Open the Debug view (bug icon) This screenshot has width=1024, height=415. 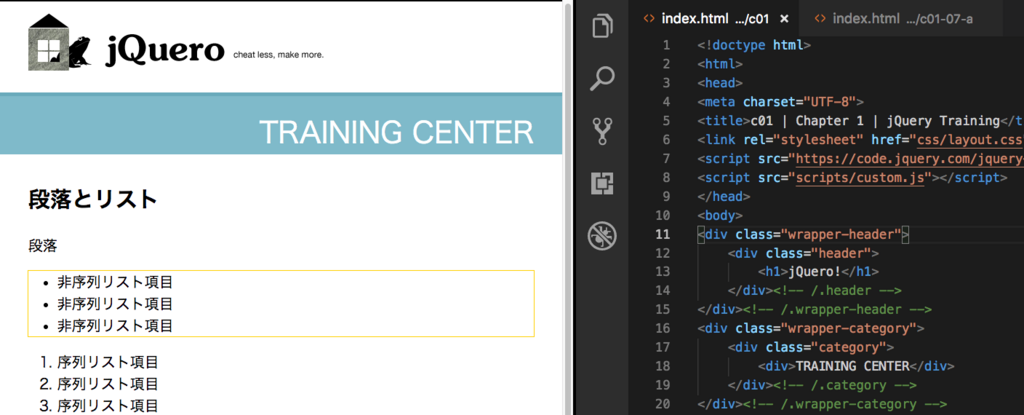point(602,236)
